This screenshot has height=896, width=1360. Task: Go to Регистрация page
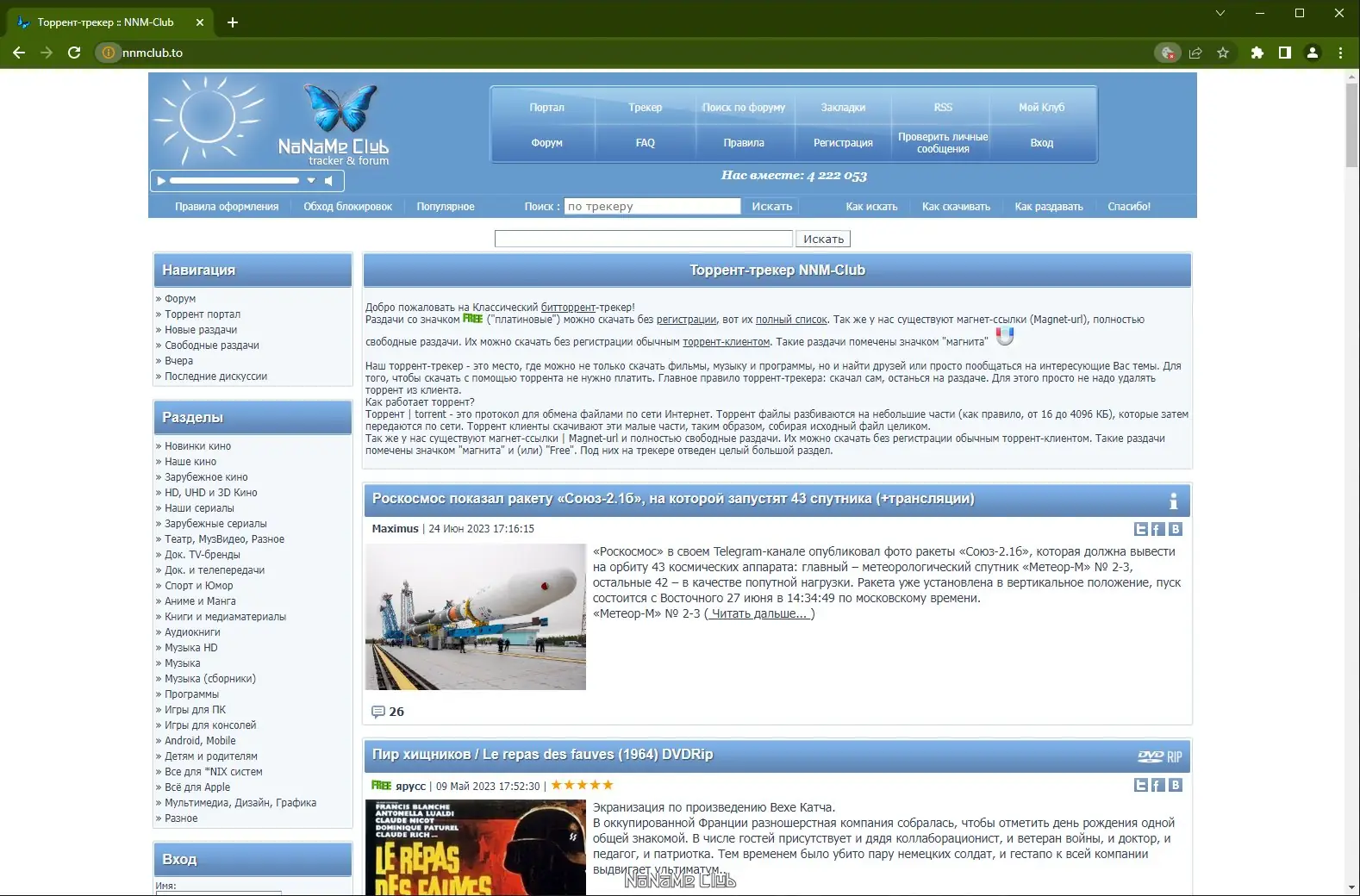point(843,143)
